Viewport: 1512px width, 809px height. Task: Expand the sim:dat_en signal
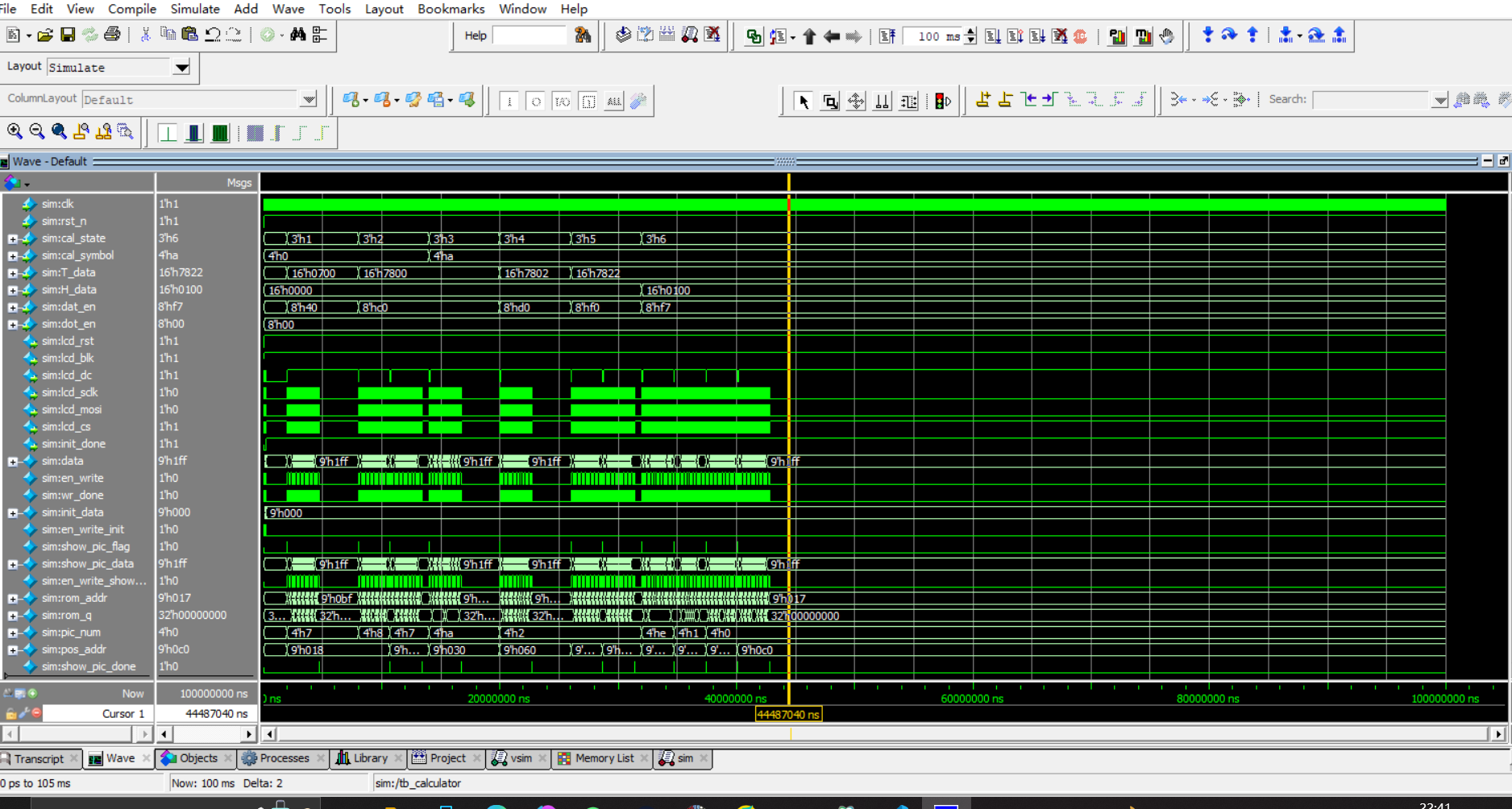(x=12, y=307)
